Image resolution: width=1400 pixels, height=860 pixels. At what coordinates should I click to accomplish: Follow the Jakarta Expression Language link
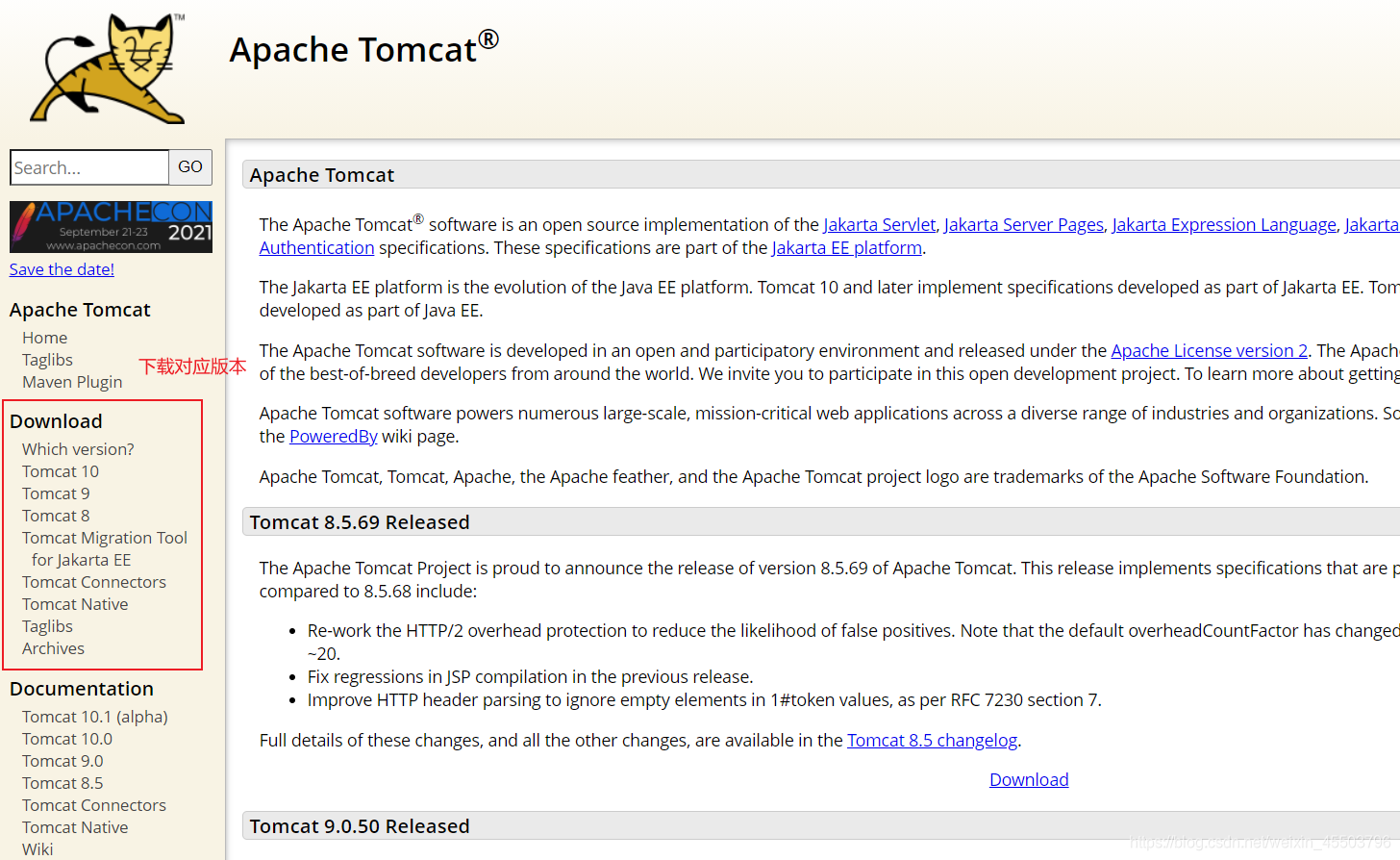pyautogui.click(x=1224, y=224)
